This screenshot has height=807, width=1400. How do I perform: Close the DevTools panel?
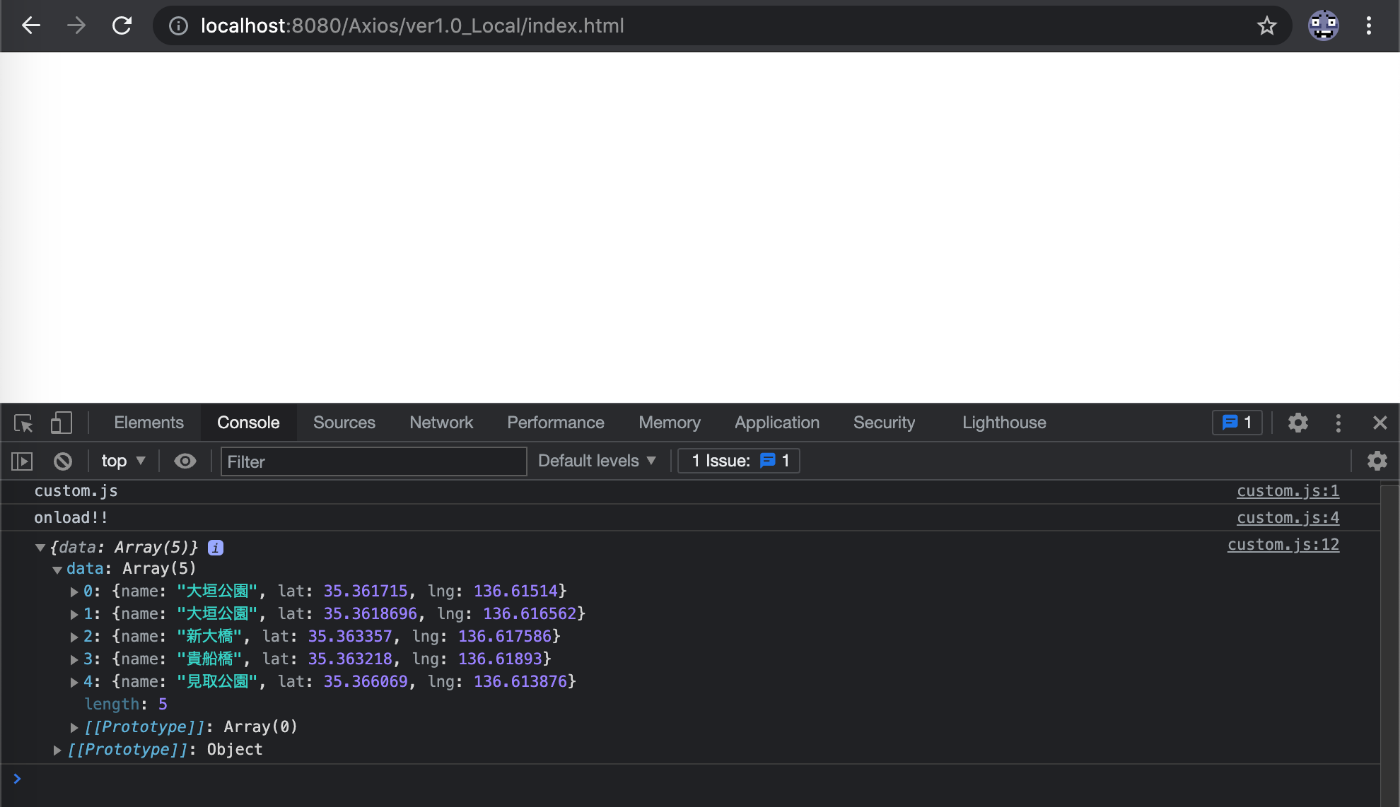coord(1380,423)
